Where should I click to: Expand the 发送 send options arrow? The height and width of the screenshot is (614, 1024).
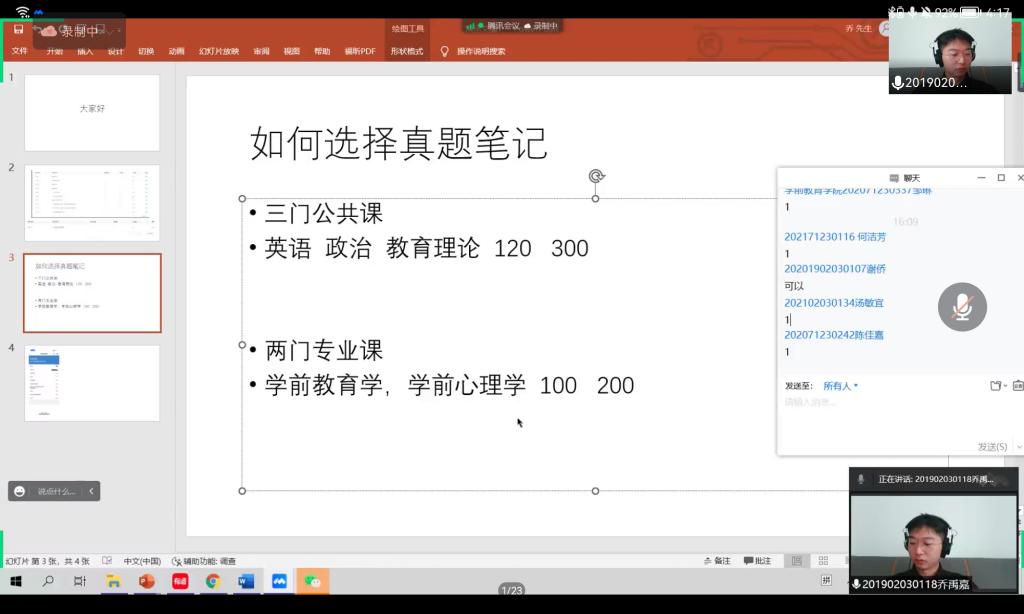[x=1018, y=447]
